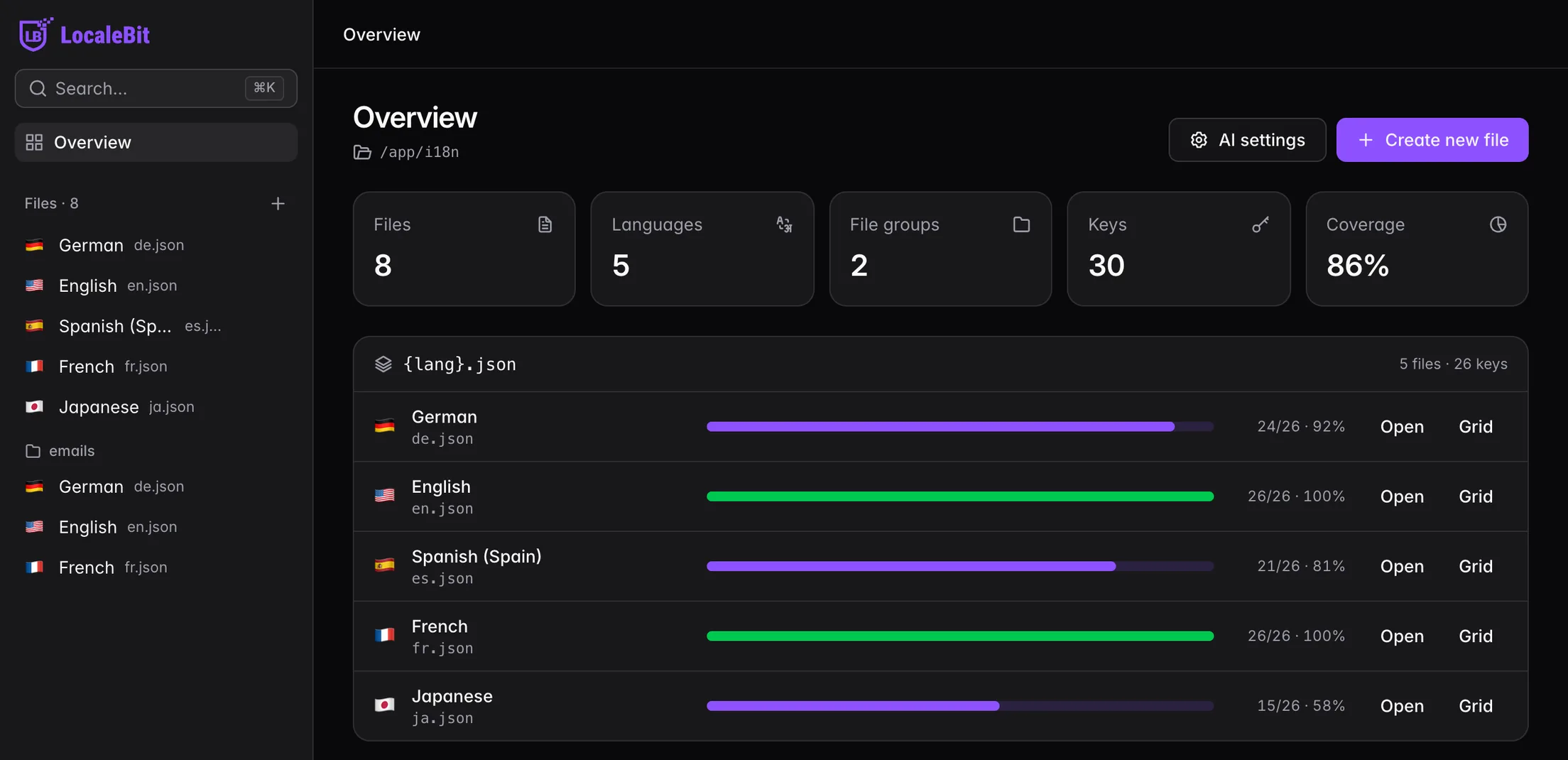
Task: Click the French name in the fr.json table row
Action: [440, 626]
